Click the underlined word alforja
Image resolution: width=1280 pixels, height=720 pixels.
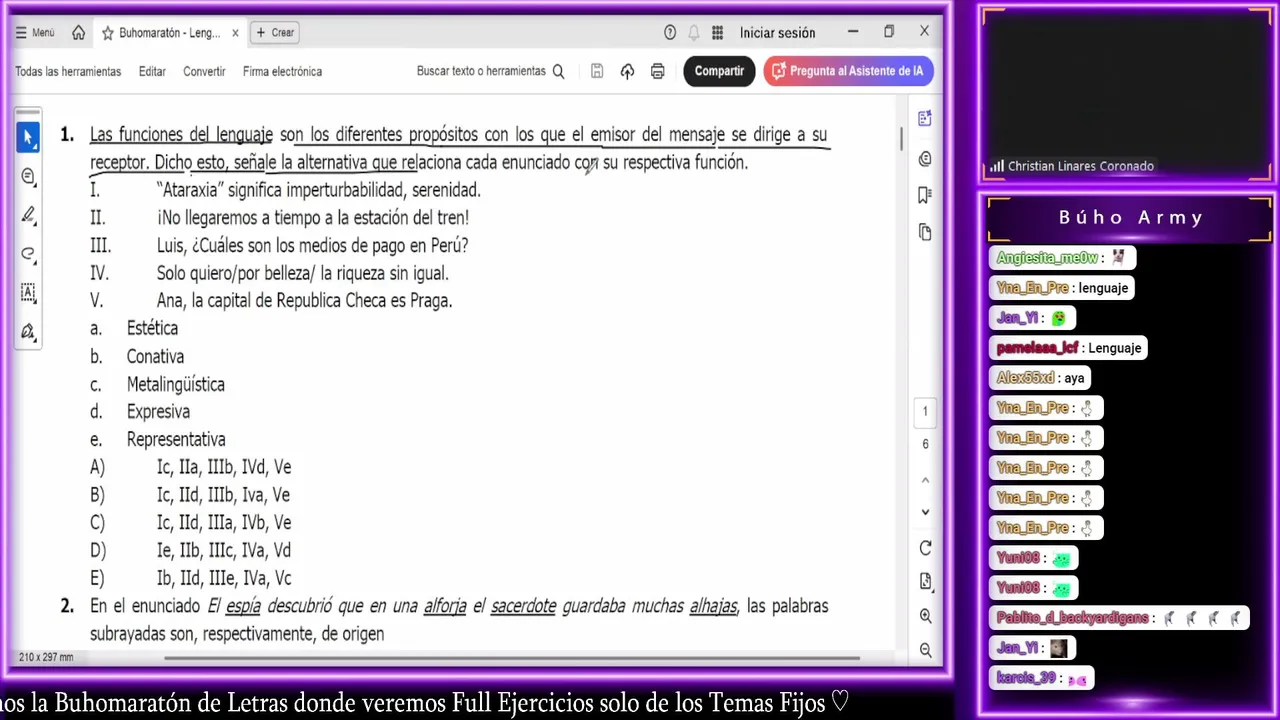(x=445, y=606)
